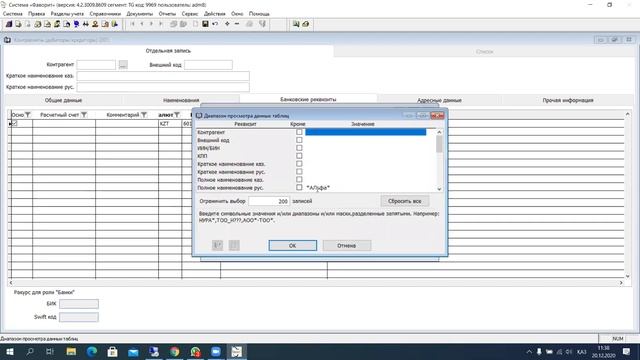Tick Кроме checkbox for Внешний код row
The image size is (640, 360).
(x=299, y=140)
